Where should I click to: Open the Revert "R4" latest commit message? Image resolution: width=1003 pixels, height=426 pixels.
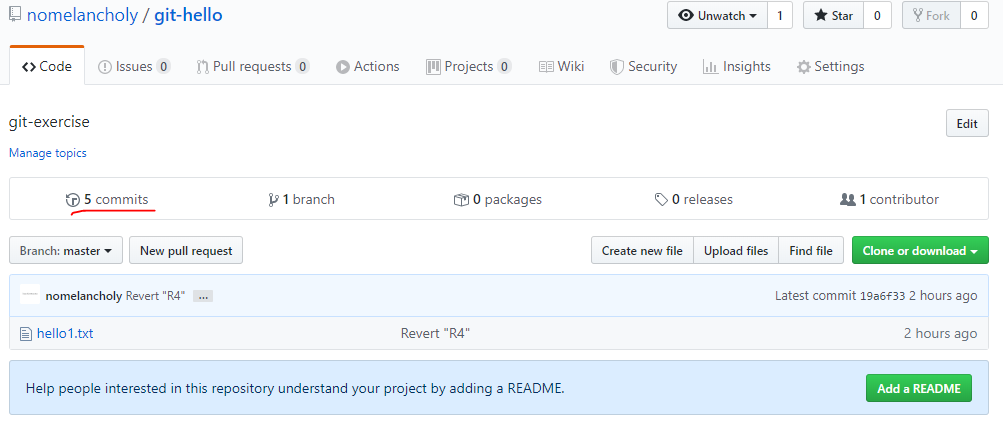click(155, 296)
